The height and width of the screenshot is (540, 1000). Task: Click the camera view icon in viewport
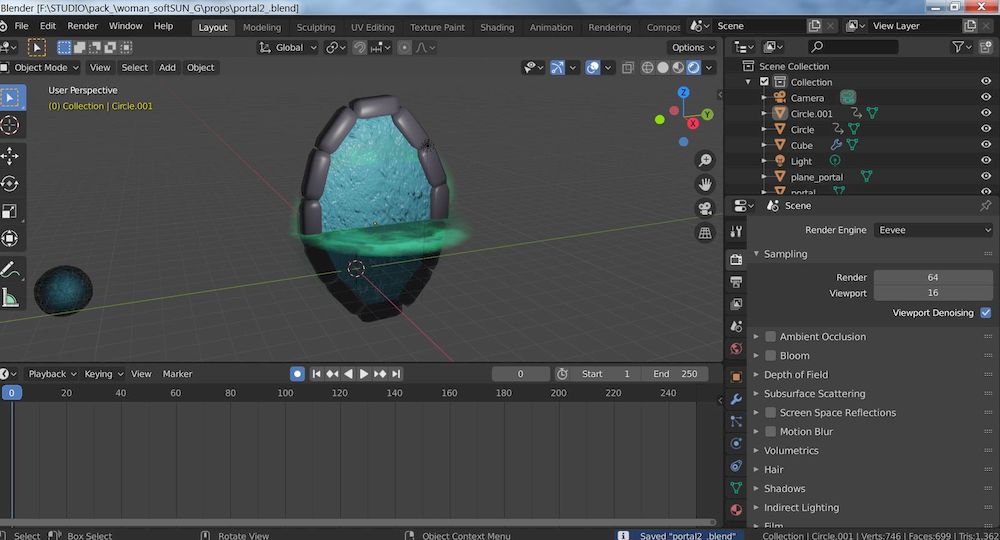pos(705,208)
